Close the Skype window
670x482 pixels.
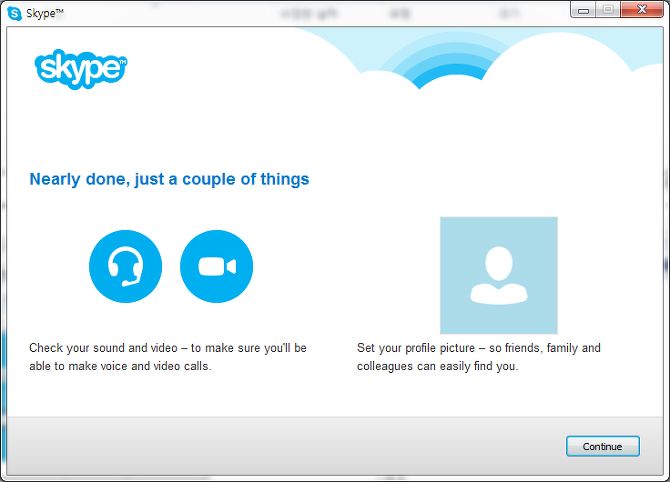coord(642,10)
